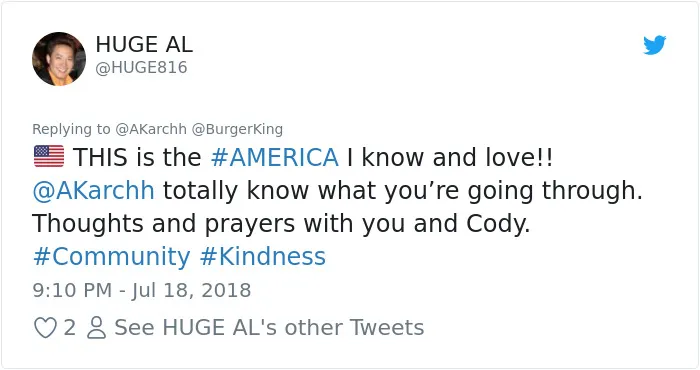See HUGE AL's other Tweets

(269, 328)
